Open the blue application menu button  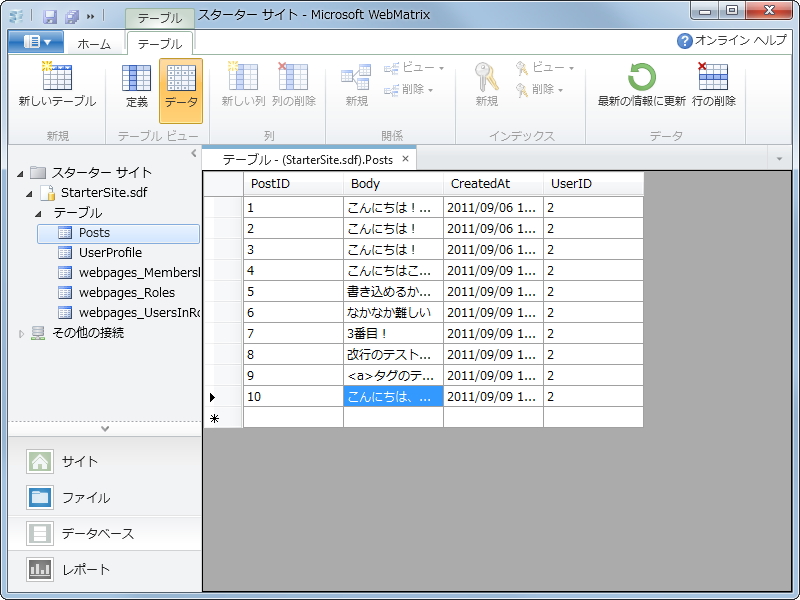click(x=36, y=42)
